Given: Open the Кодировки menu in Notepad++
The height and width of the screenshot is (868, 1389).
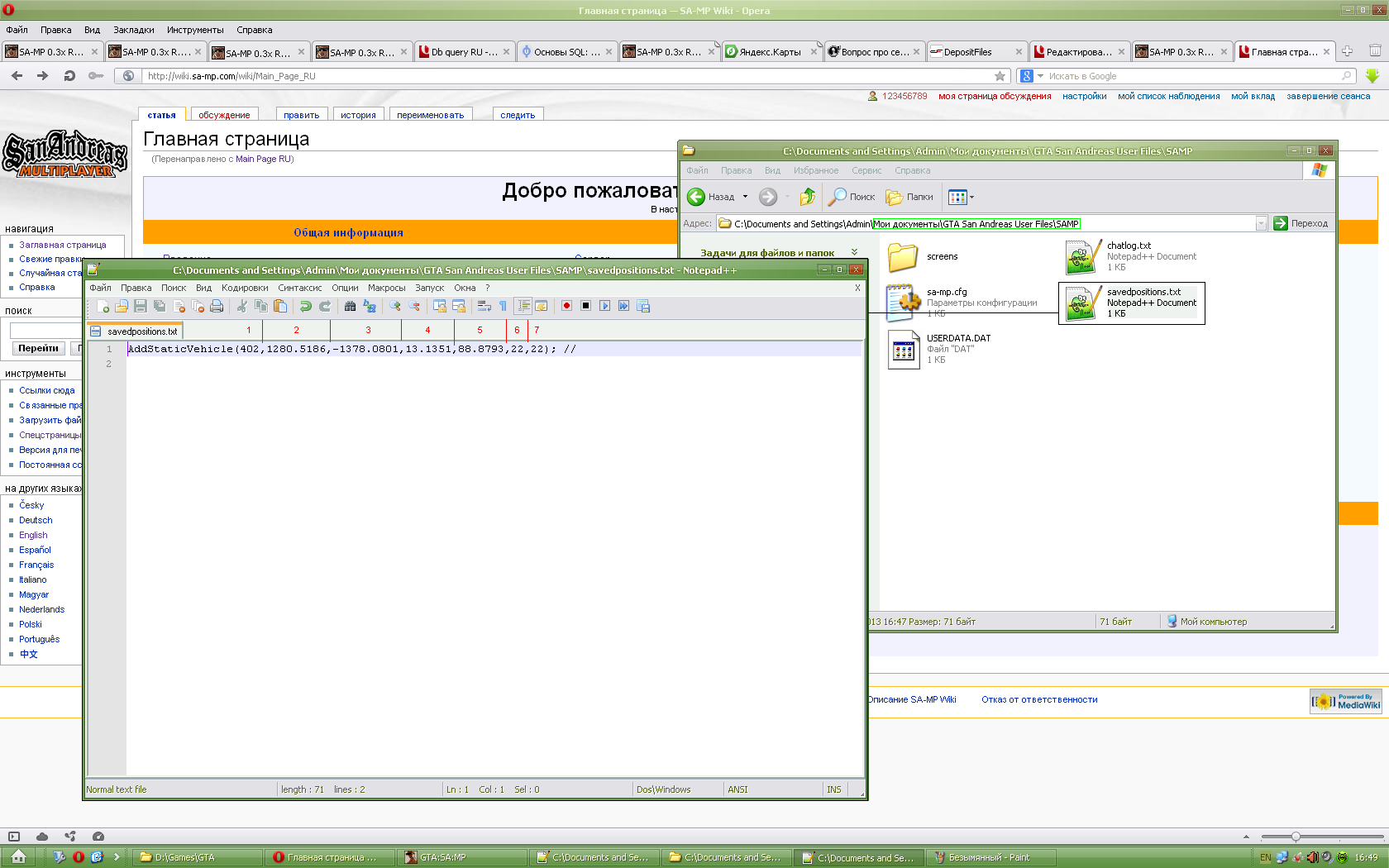Looking at the screenshot, I should pos(245,289).
